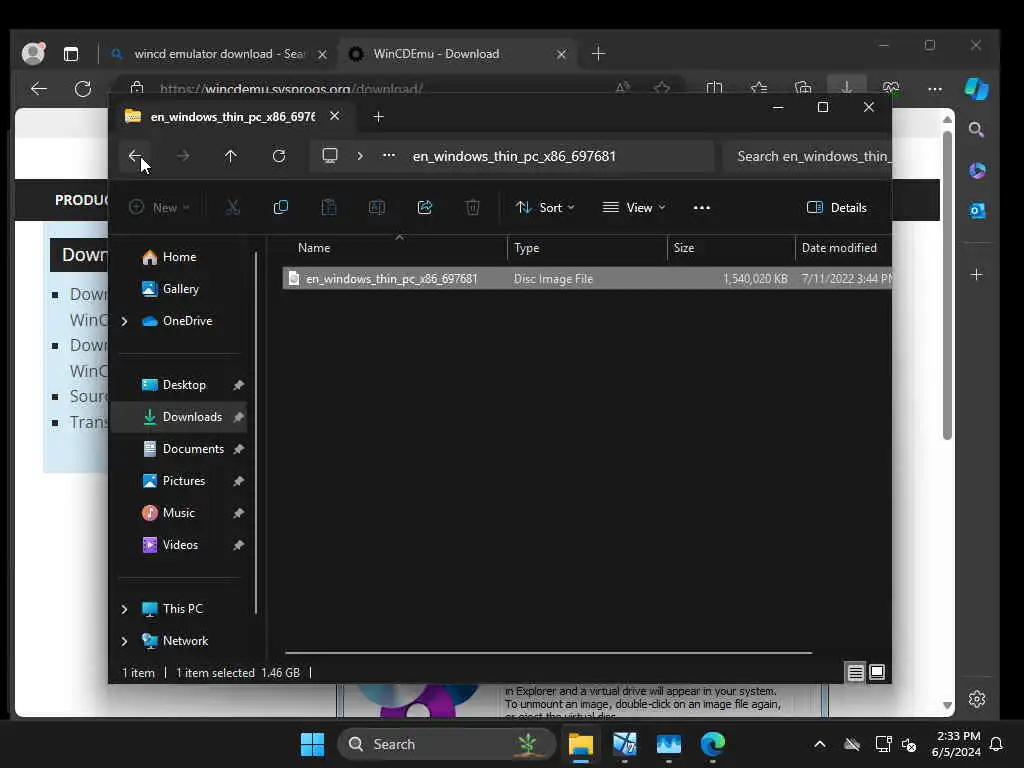Open Microsoft Edge from the taskbar

[712, 744]
